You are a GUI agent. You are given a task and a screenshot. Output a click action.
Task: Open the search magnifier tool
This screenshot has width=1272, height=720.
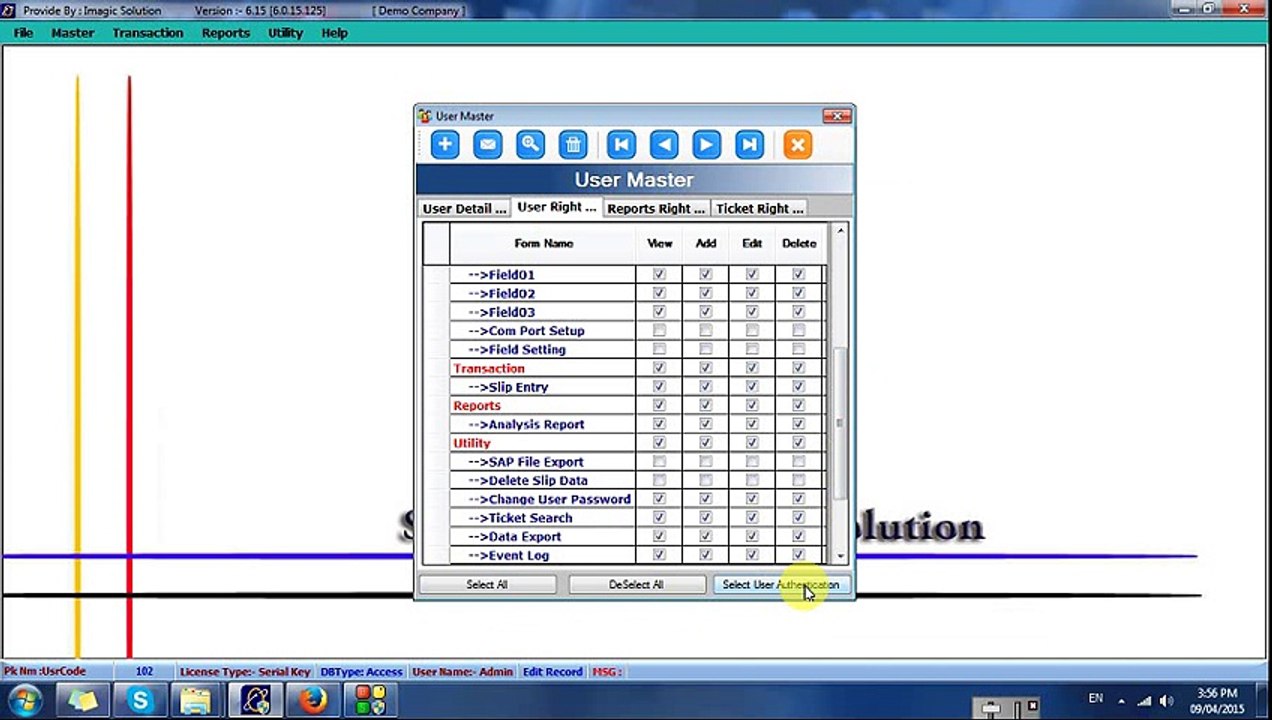tap(531, 145)
